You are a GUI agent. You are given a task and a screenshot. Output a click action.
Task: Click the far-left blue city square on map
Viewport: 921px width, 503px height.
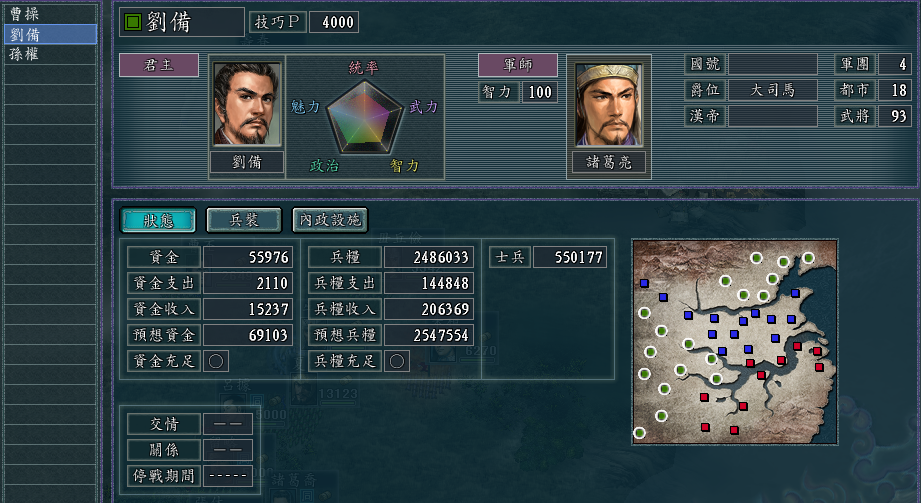(x=644, y=283)
